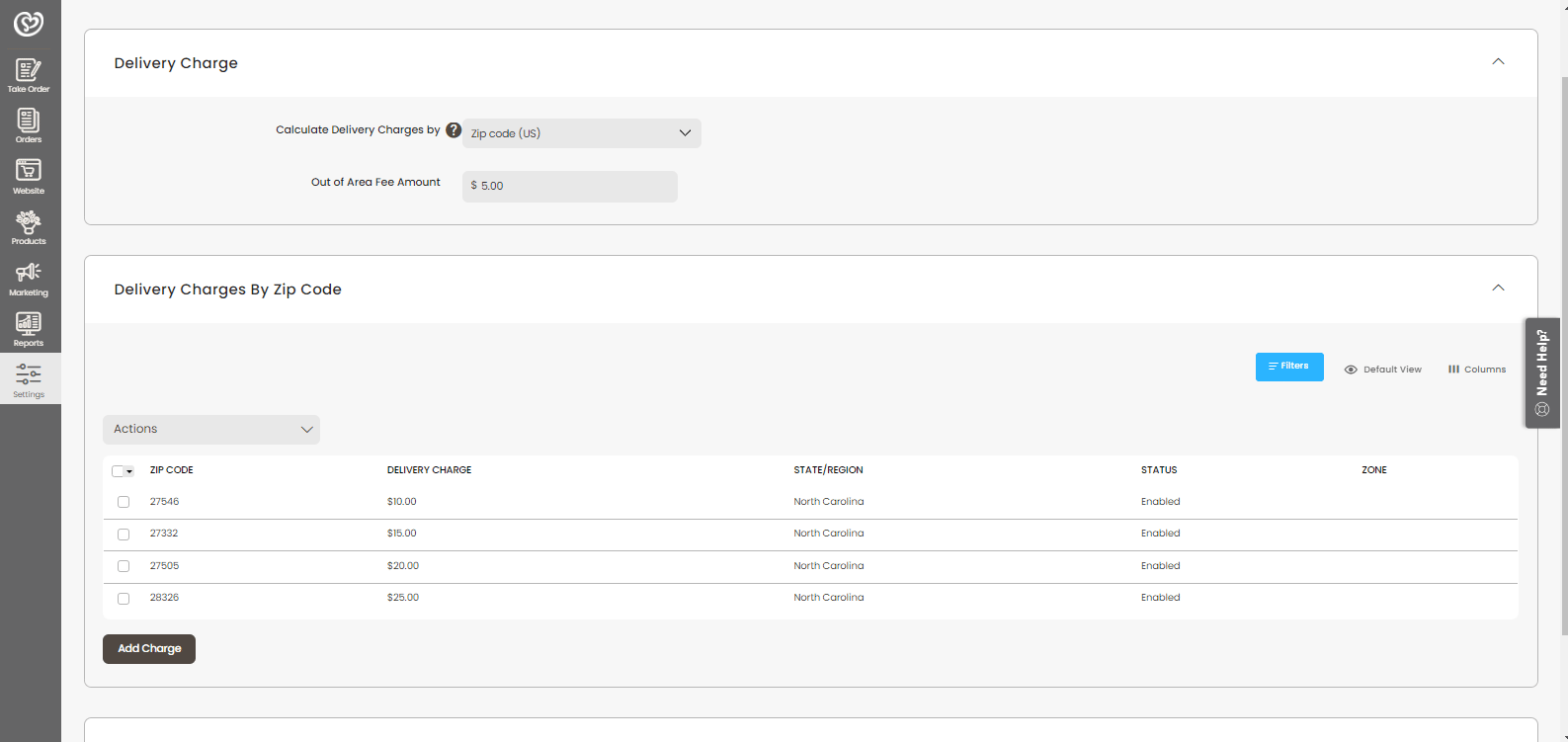This screenshot has height=742, width=1568.
Task: Expand the Actions dropdown
Action: [x=211, y=430]
